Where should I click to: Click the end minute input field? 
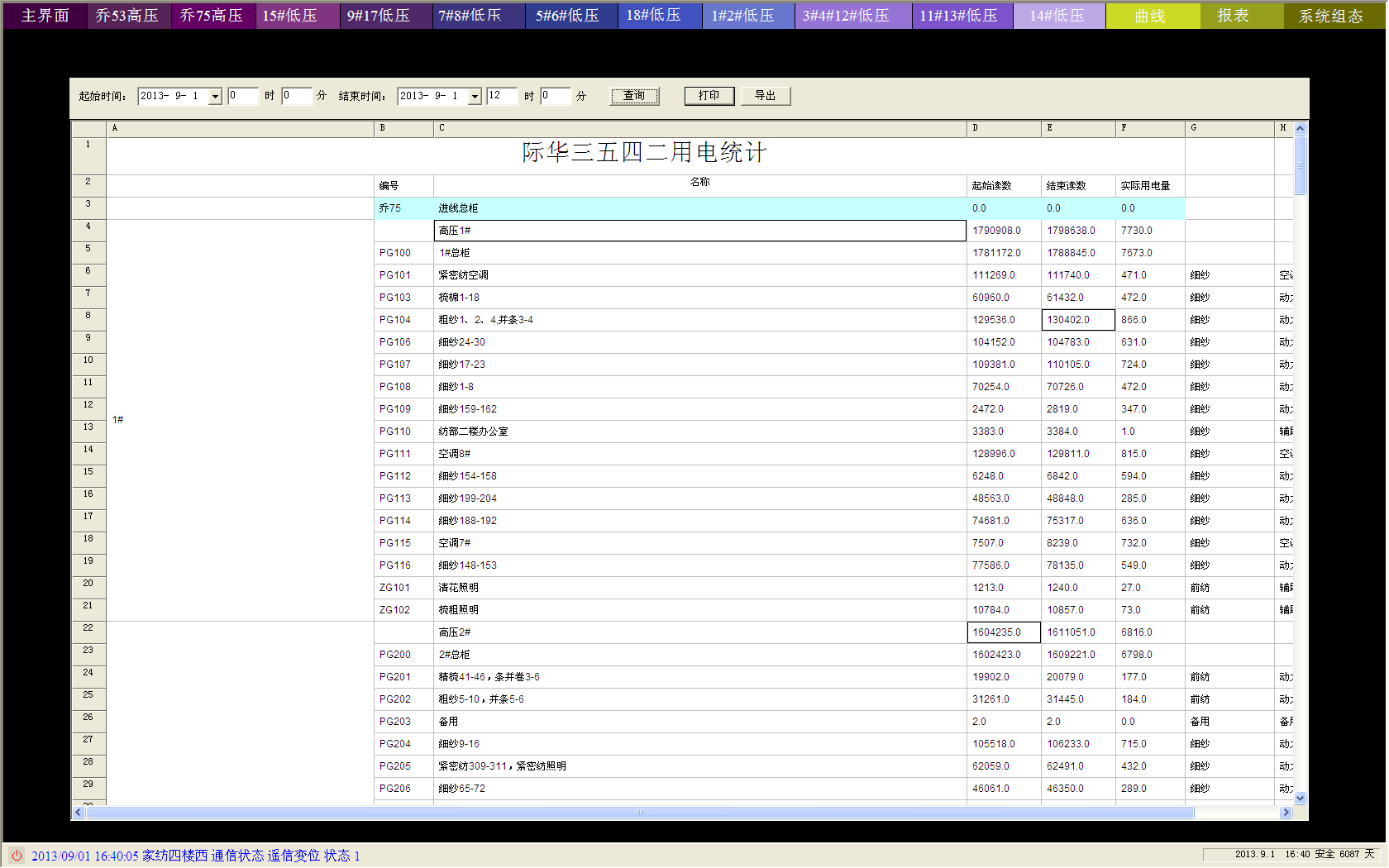click(556, 96)
